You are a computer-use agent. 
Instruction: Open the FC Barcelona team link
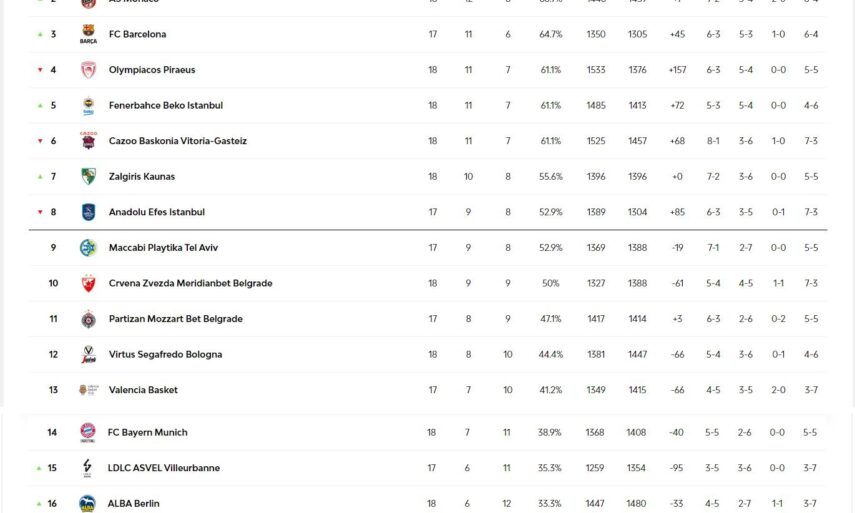point(137,34)
